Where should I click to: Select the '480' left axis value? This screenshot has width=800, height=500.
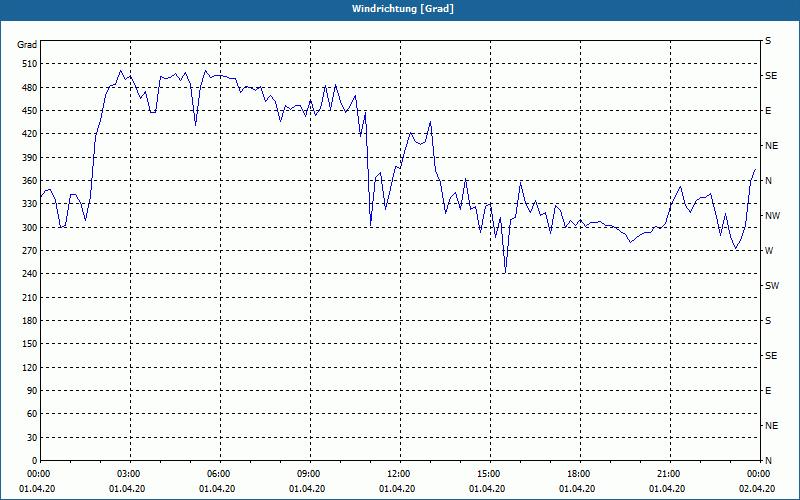pos(30,87)
